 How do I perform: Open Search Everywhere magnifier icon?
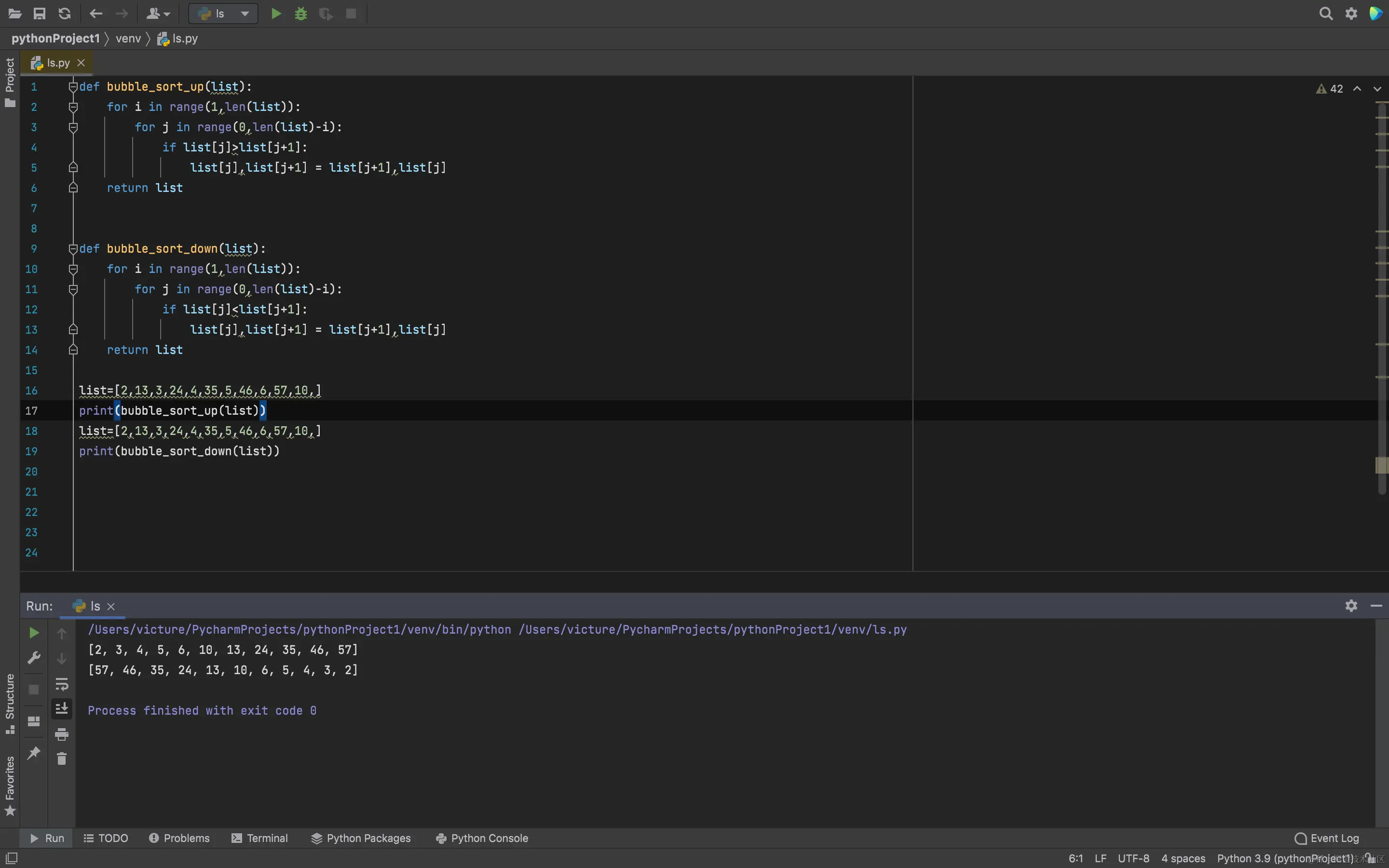pyautogui.click(x=1325, y=14)
